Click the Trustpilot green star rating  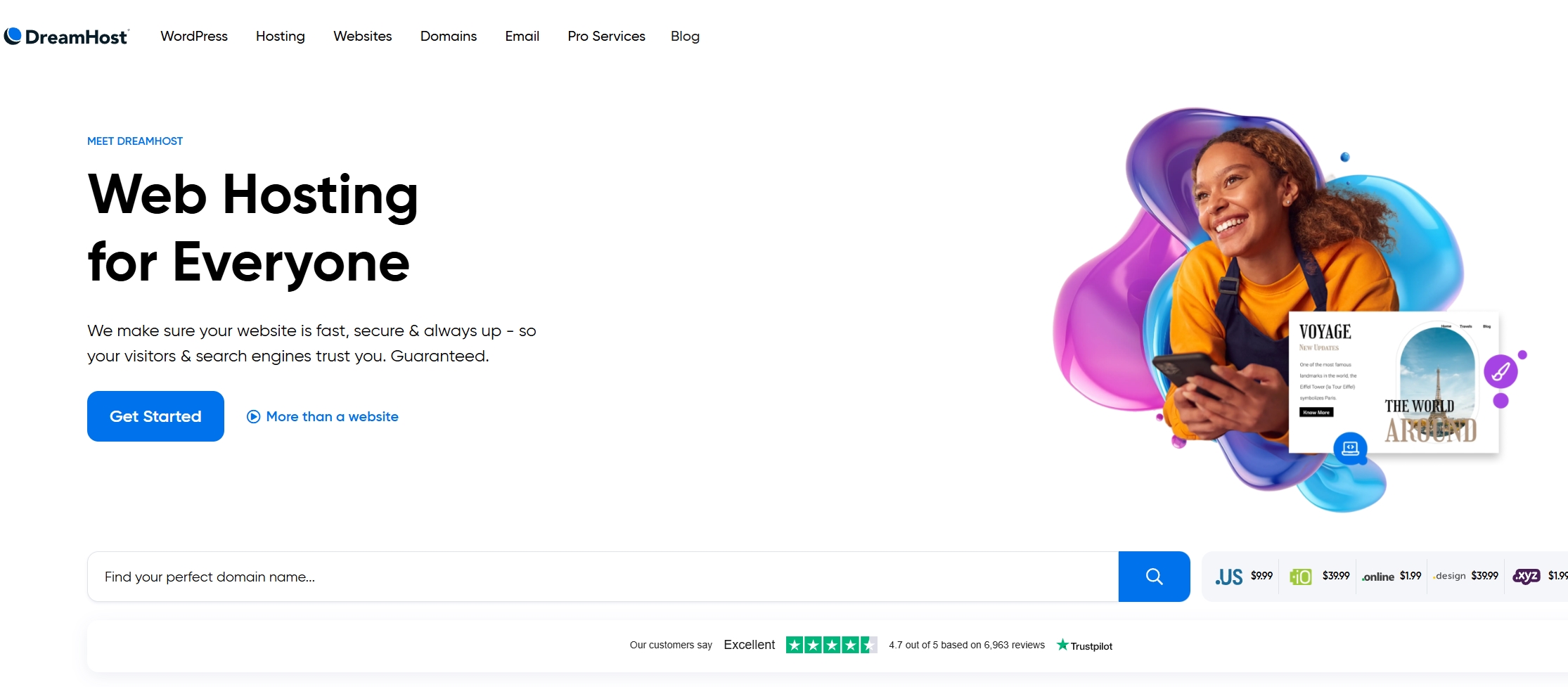pos(831,645)
